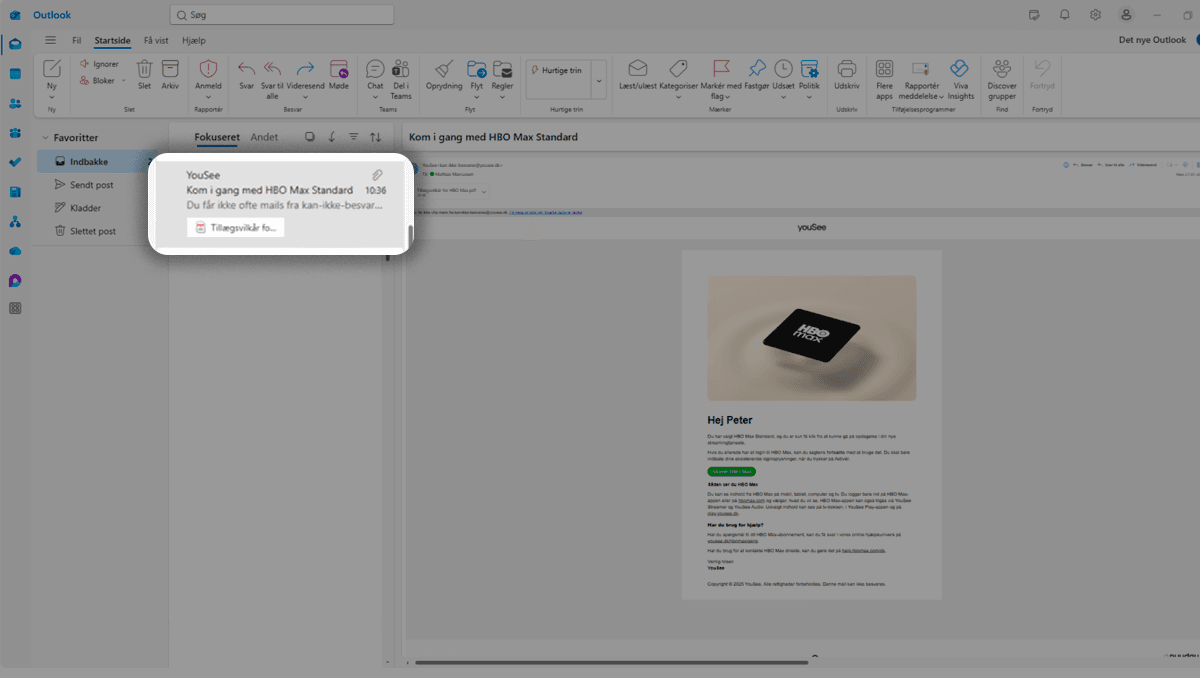Click Discover grupper

click(x=1002, y=79)
